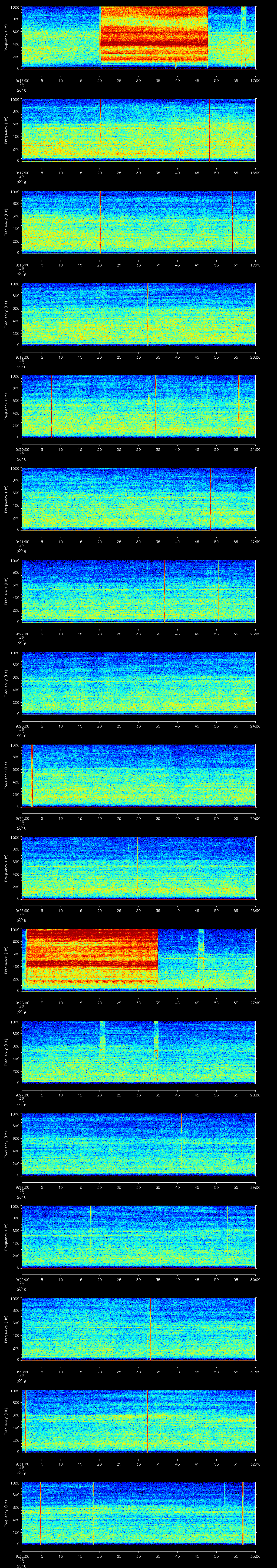This screenshot has width=277, height=1568.
Task: Click the 9:18:00 start time label
Action: point(22,264)
